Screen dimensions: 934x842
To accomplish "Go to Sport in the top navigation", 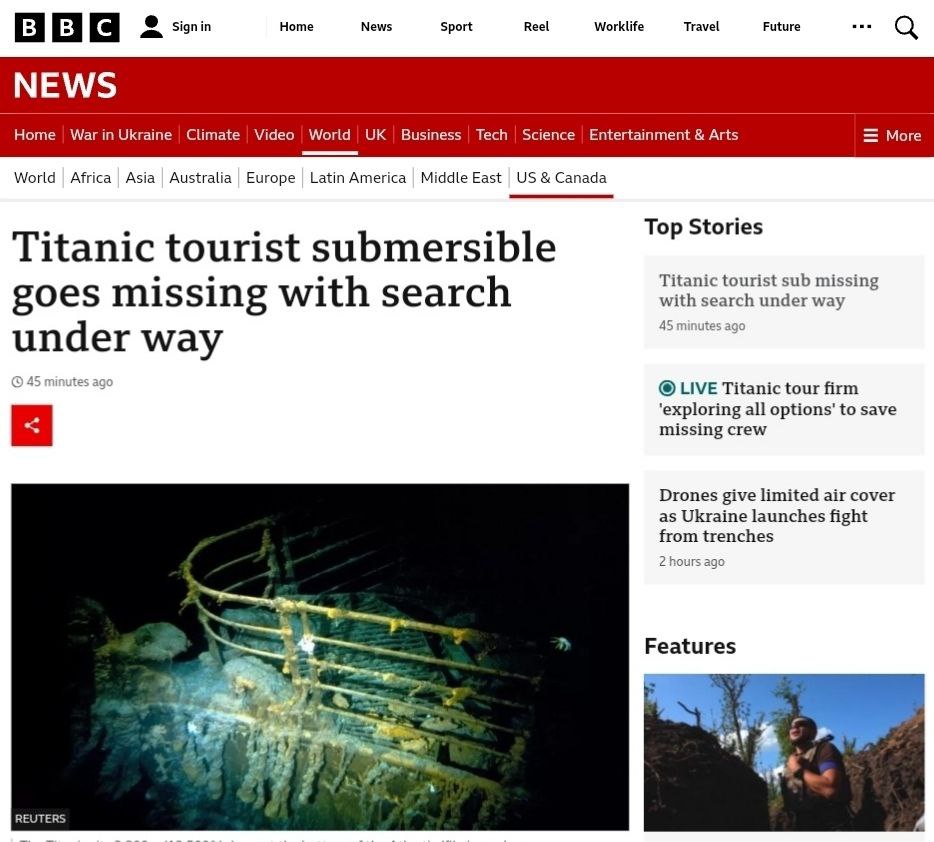I will pyautogui.click(x=456, y=27).
